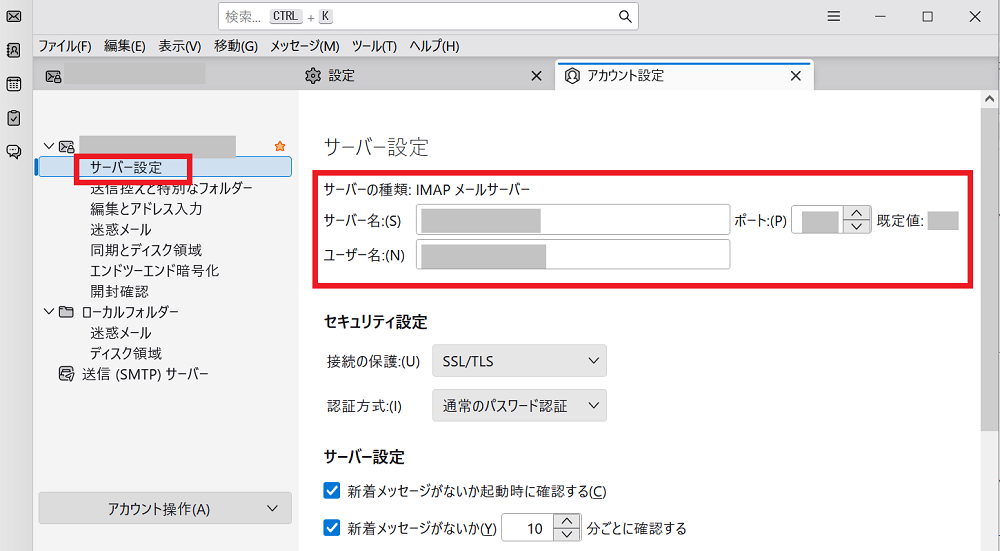Open the authentication method dropdown

519,406
